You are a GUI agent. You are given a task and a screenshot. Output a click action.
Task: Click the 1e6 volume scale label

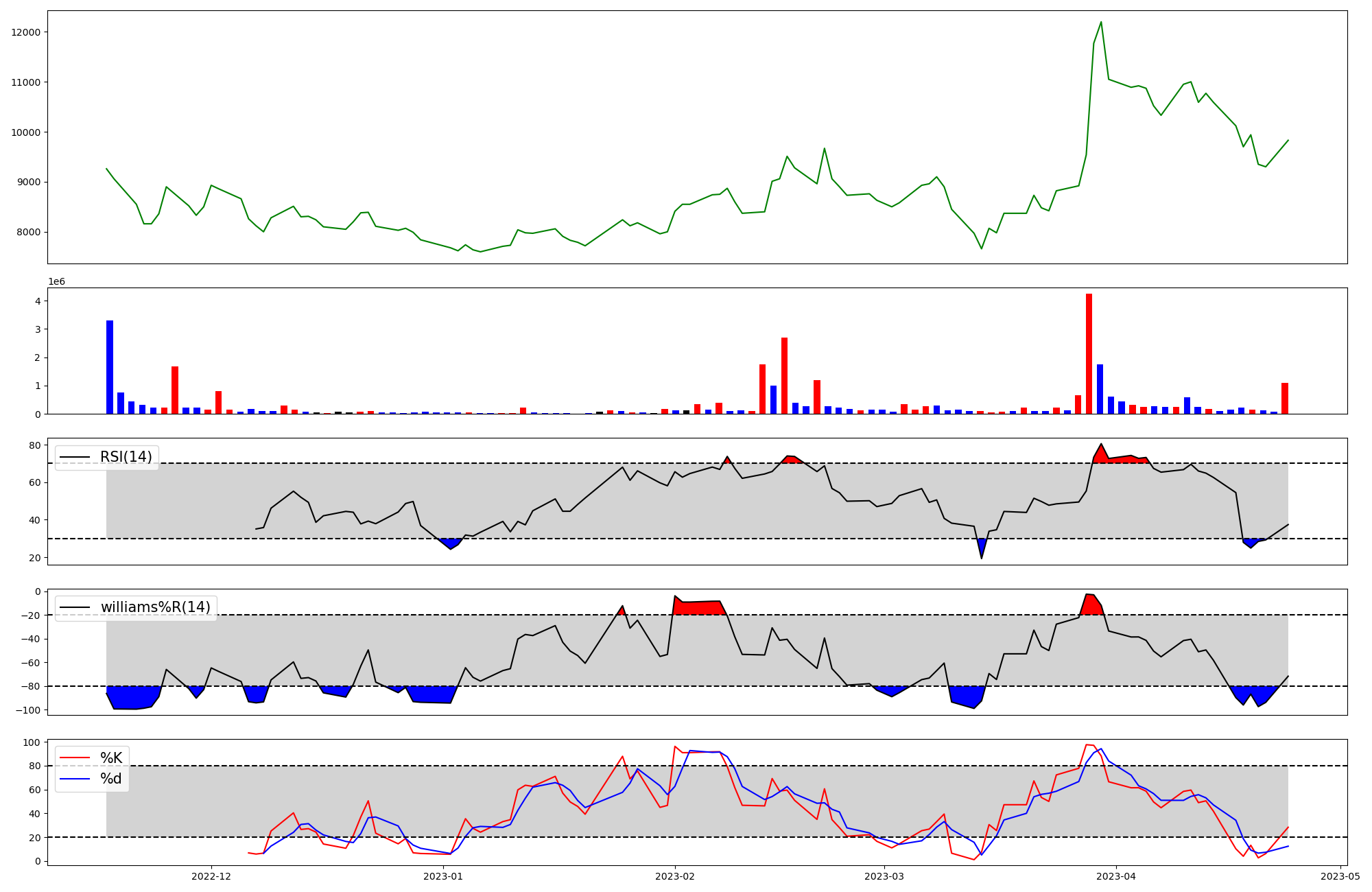coord(56,281)
